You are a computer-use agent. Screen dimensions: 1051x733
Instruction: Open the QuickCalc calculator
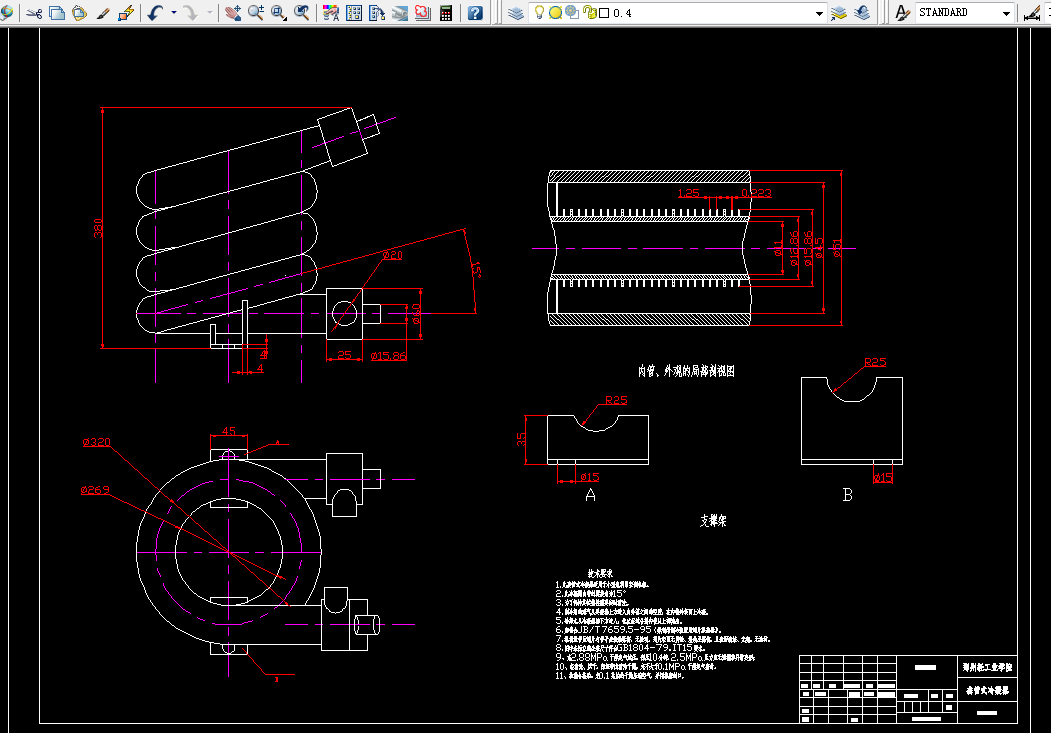coord(446,13)
